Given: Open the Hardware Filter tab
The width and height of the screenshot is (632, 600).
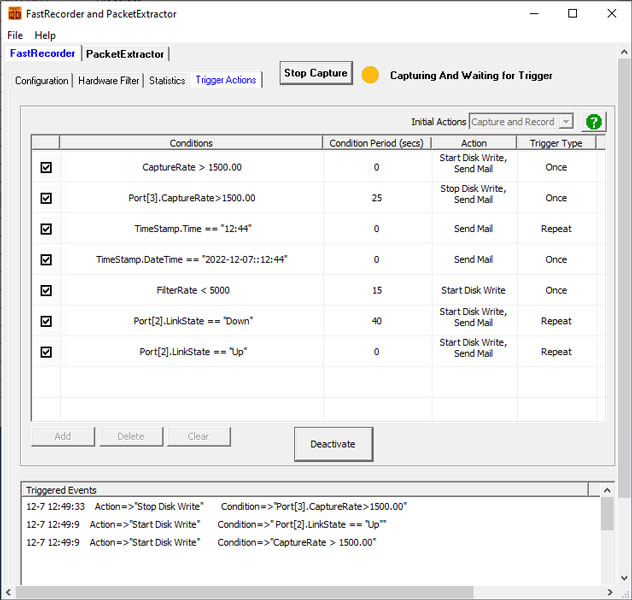Looking at the screenshot, I should [x=108, y=81].
